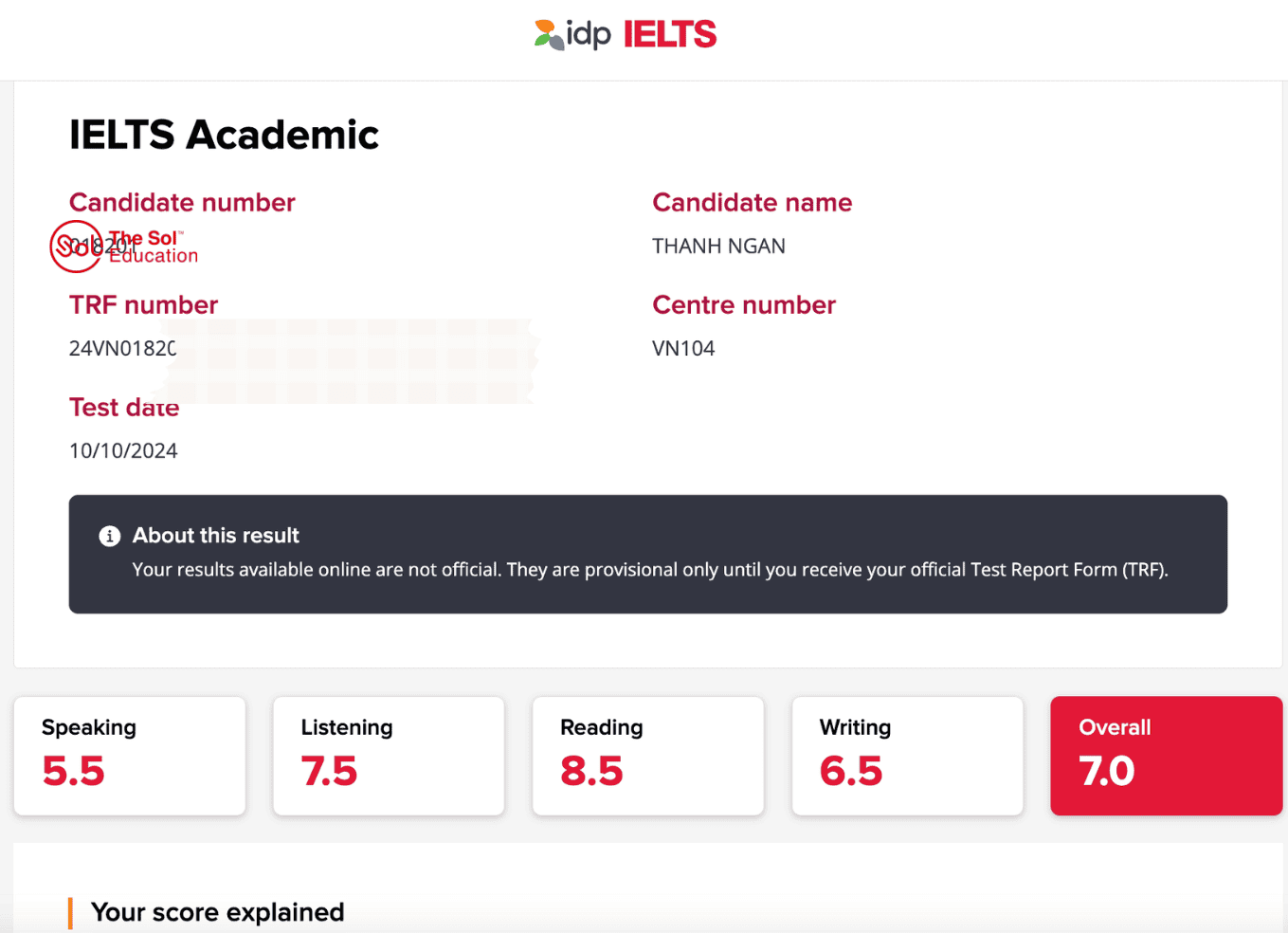This screenshot has height=933, width=1288.
Task: Select the Listening 7.5 score card
Action: click(389, 756)
